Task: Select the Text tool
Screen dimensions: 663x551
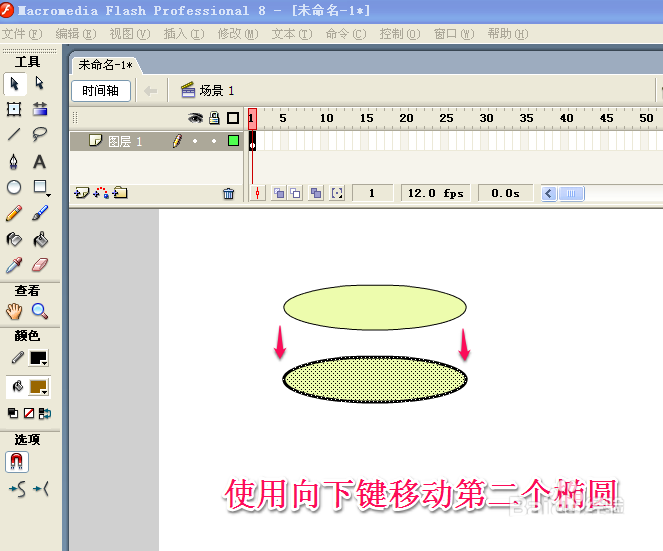Action: click(x=40, y=162)
